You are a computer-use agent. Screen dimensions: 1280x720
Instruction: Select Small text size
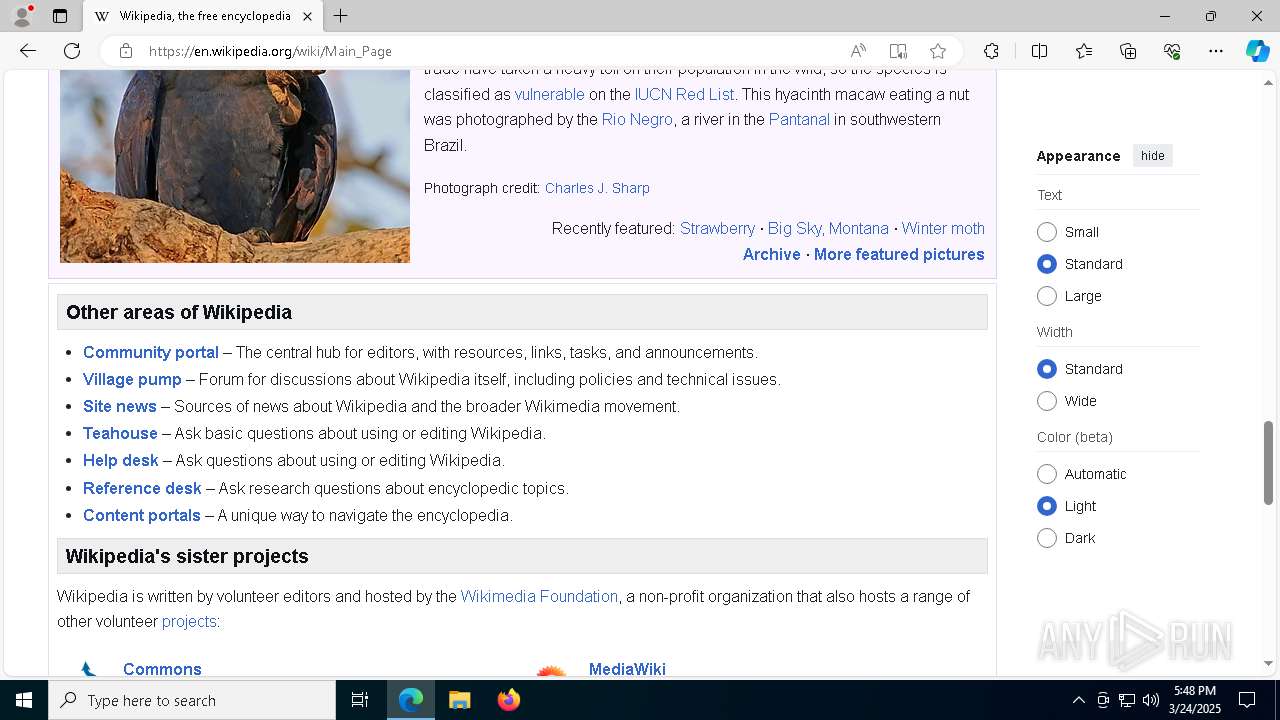click(1047, 232)
